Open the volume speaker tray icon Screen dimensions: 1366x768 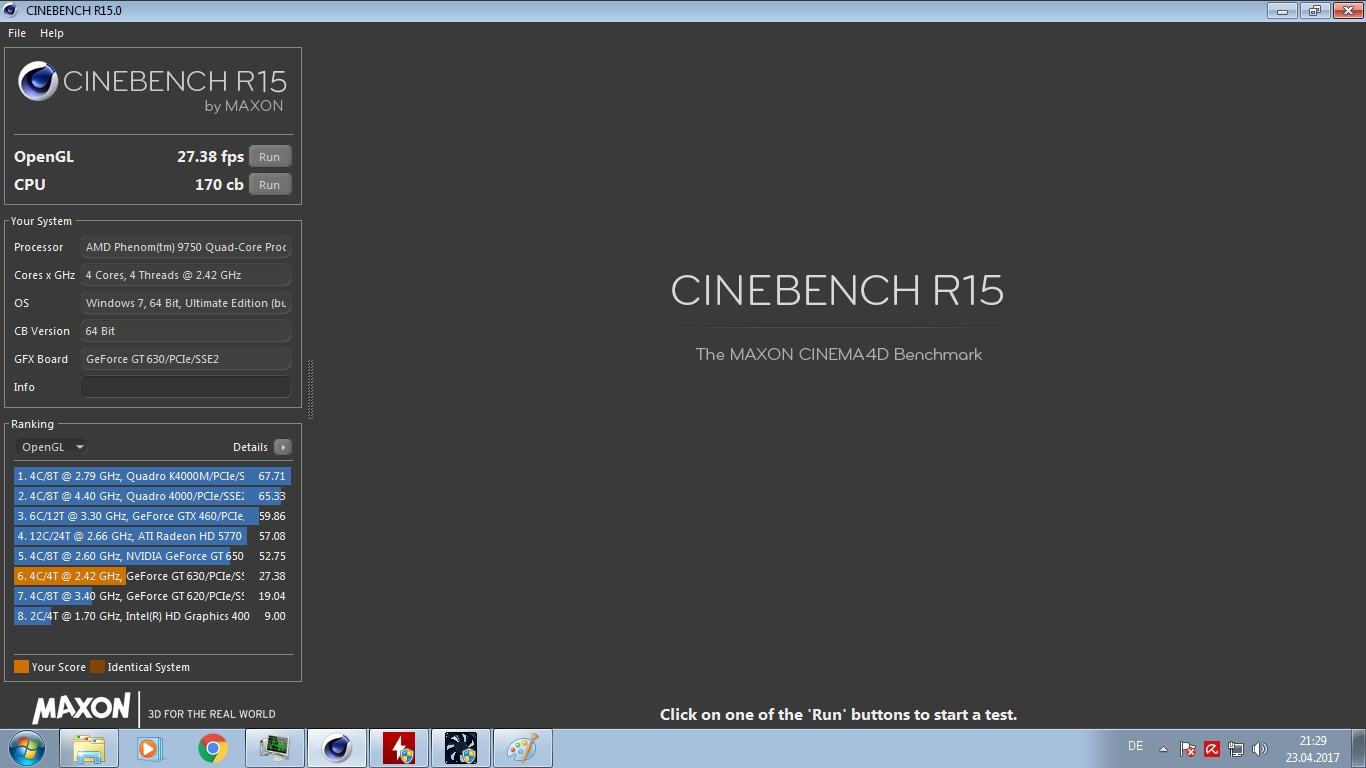(x=1259, y=748)
